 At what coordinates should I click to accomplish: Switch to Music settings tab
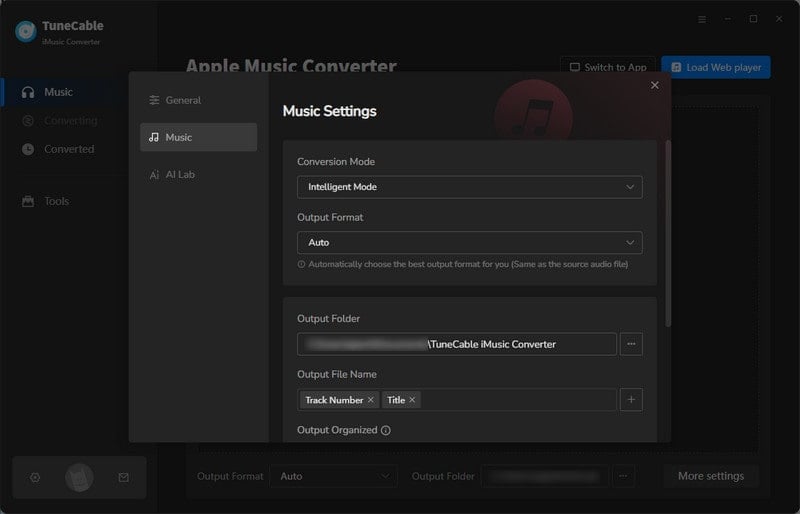pyautogui.click(x=198, y=137)
